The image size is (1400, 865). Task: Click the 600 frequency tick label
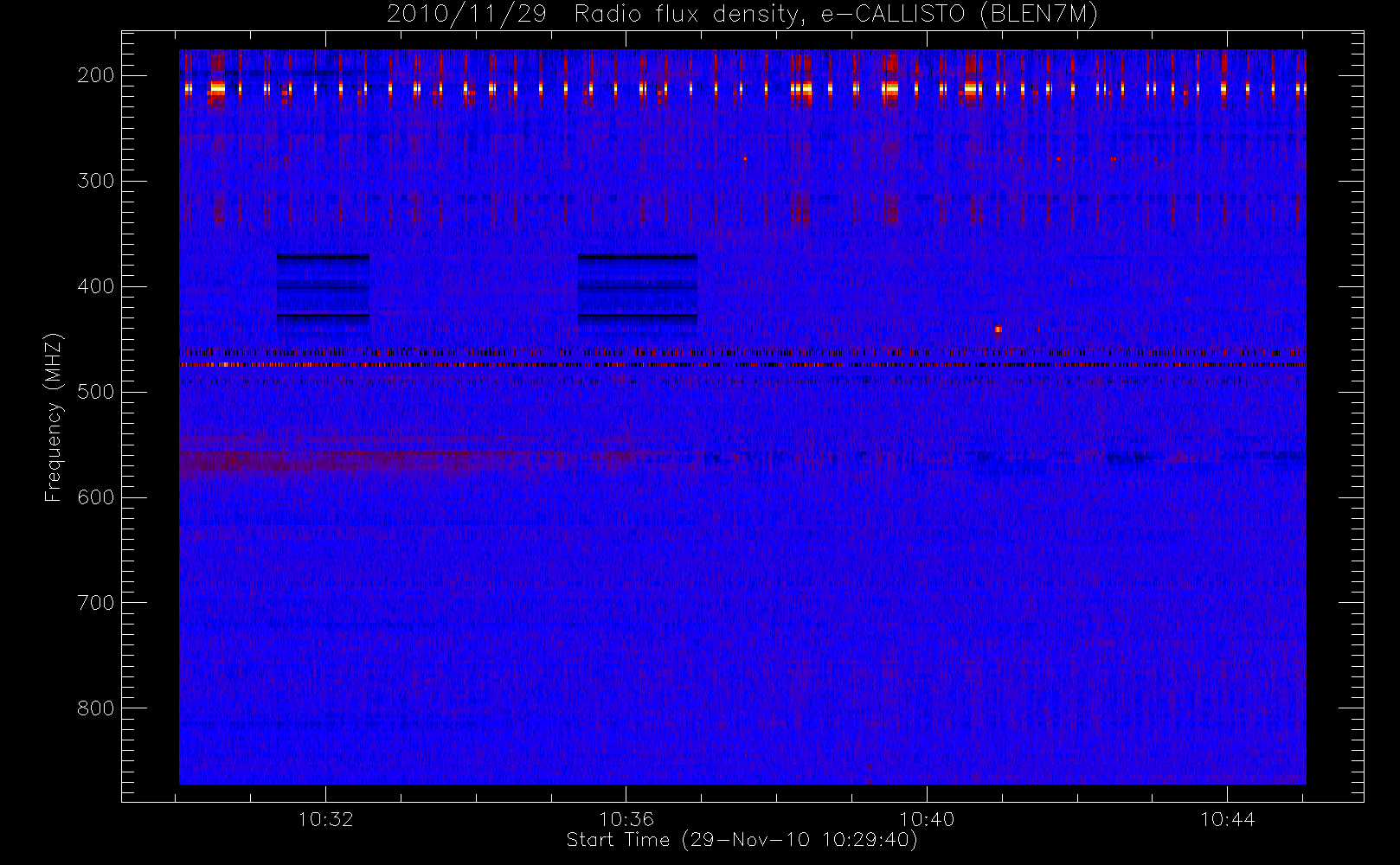(x=96, y=497)
